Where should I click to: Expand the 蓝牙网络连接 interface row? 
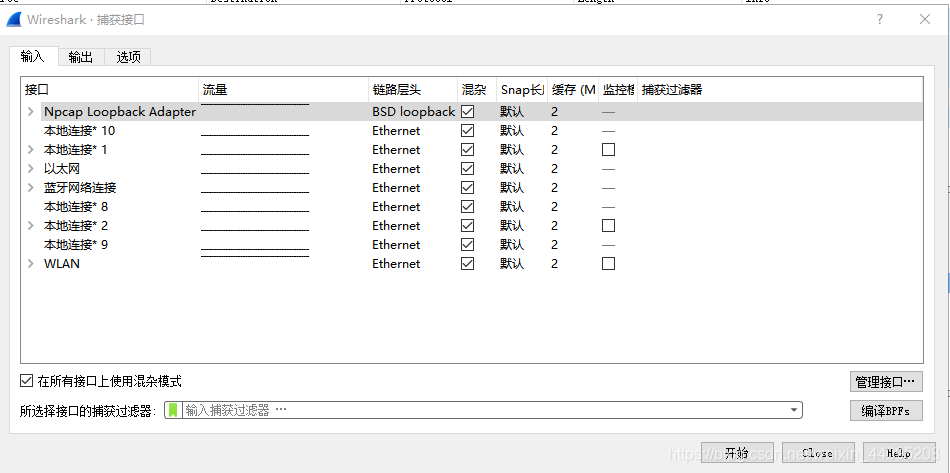[31, 188]
